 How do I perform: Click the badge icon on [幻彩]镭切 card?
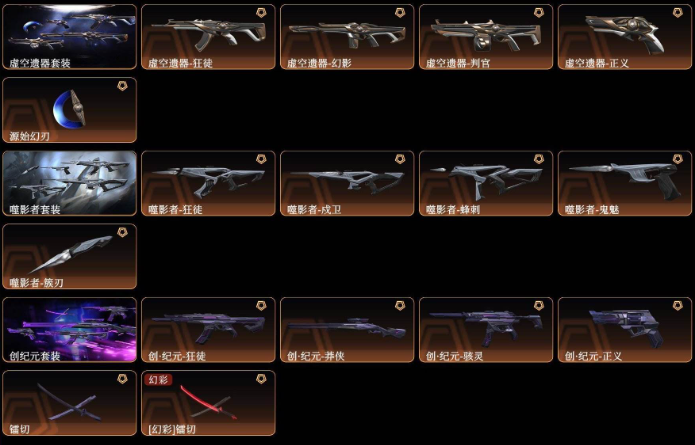(x=262, y=379)
